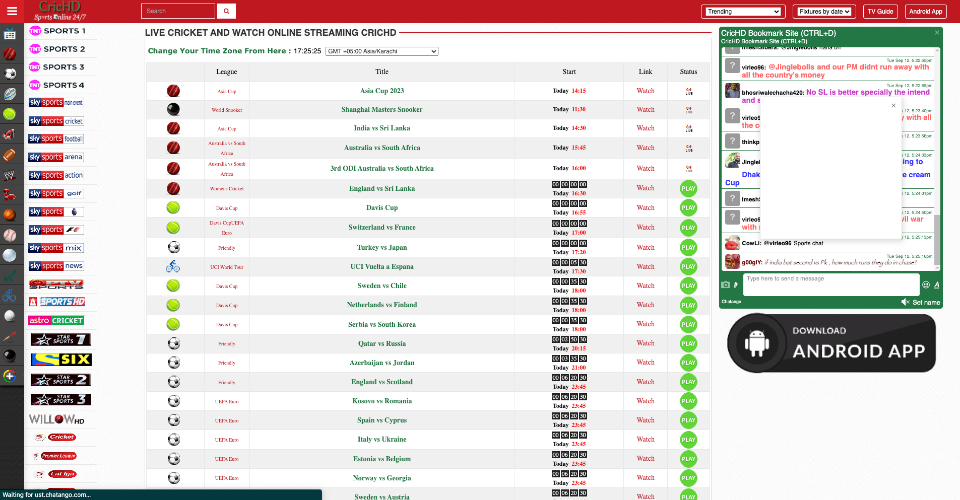Select the red cricket ball sidebar icon
The image size is (960, 500).
(10, 54)
